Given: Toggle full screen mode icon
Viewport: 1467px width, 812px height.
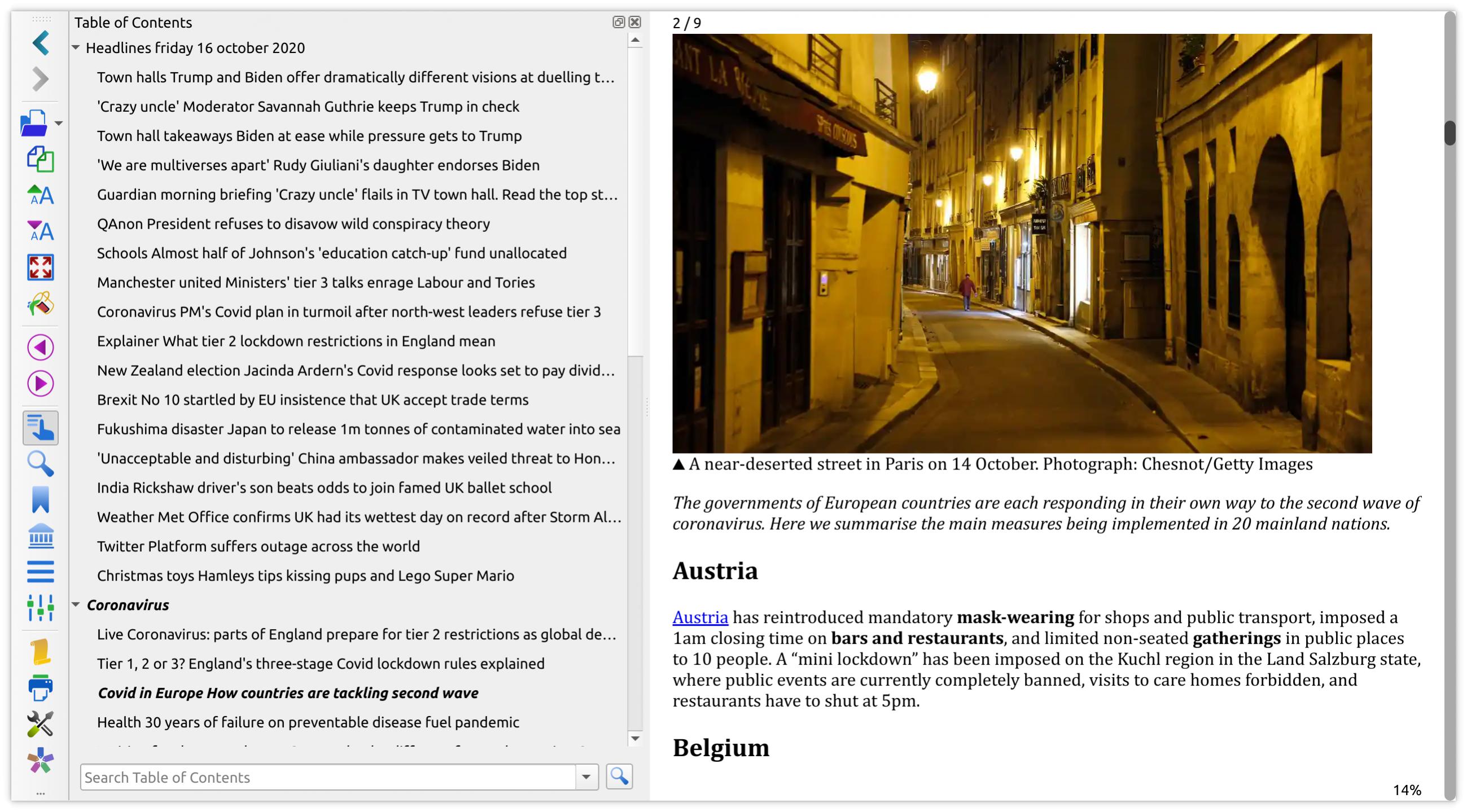Looking at the screenshot, I should [x=41, y=267].
